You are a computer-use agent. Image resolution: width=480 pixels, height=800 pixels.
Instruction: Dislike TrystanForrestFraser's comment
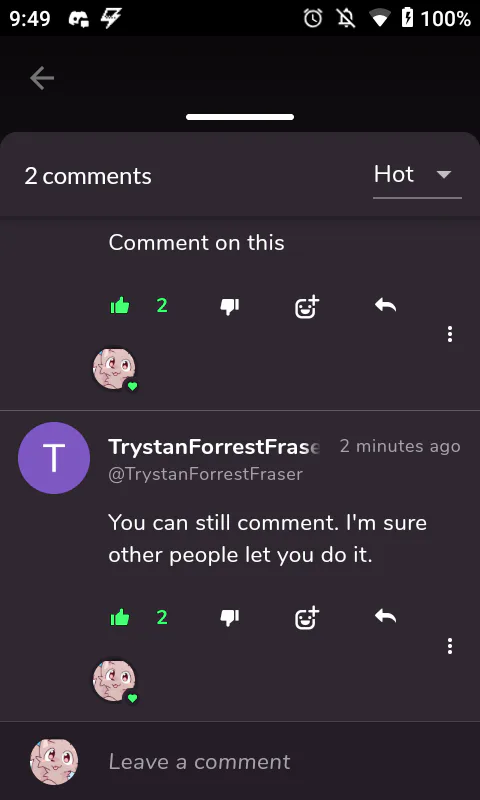tap(230, 618)
